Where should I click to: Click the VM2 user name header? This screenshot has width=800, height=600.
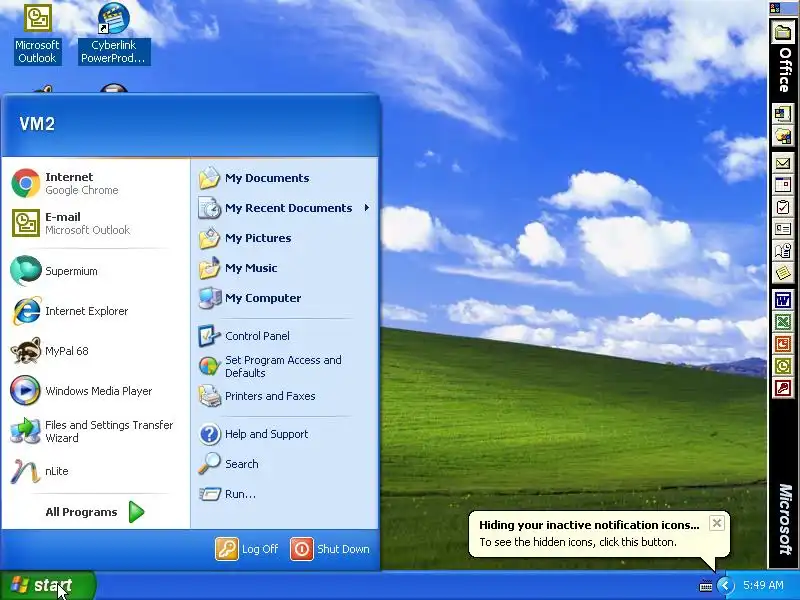click(37, 124)
